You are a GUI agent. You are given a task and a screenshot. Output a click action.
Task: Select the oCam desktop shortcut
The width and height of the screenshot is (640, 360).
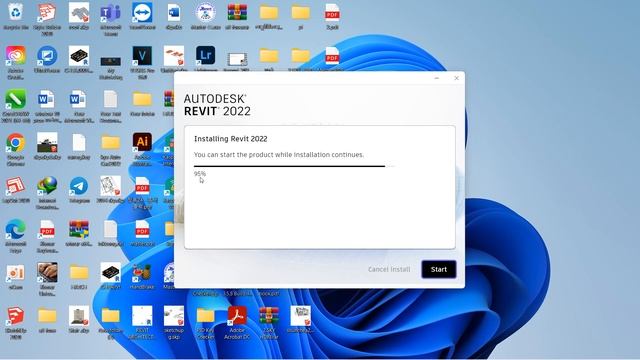click(x=16, y=276)
